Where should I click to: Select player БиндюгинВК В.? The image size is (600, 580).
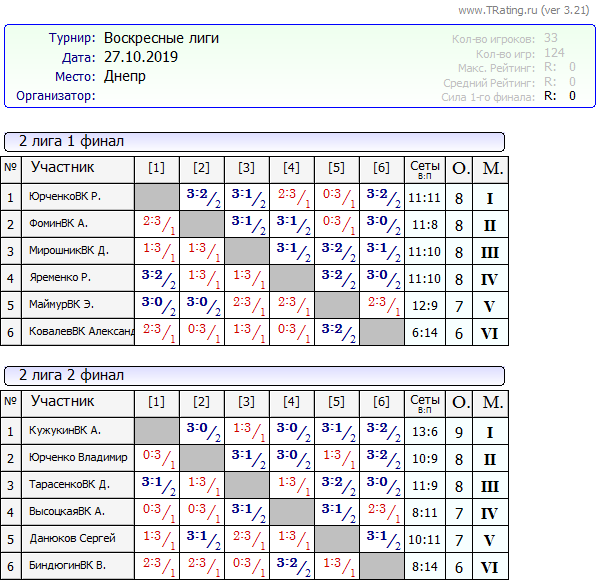coord(67,566)
